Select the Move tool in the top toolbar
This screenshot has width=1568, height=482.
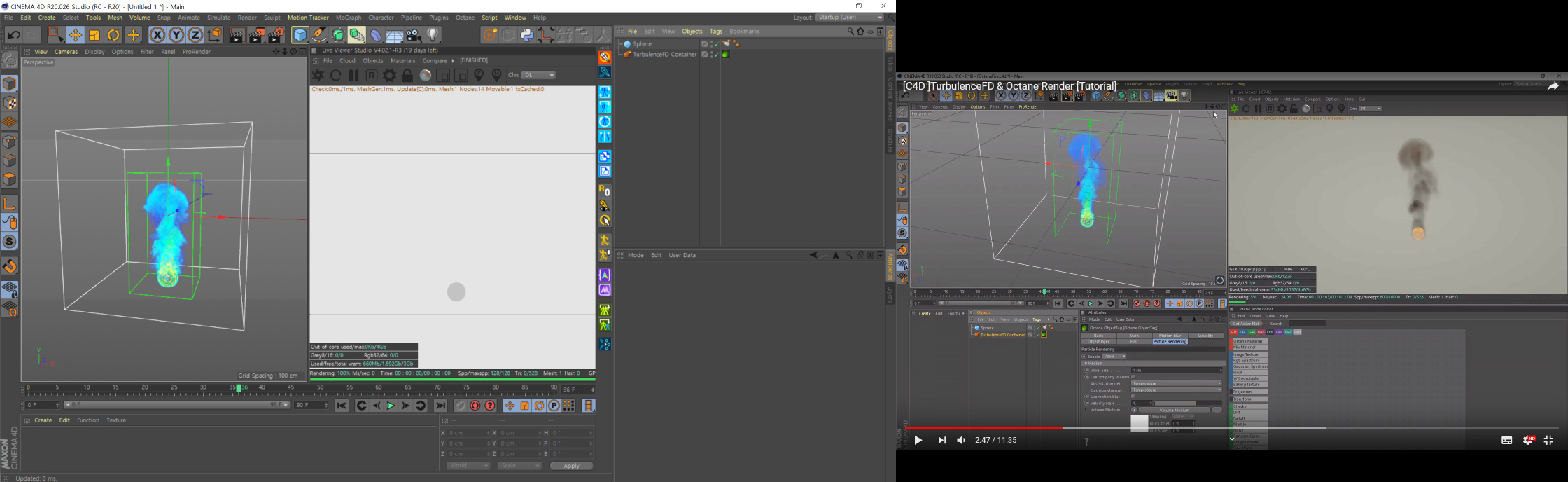tap(76, 35)
